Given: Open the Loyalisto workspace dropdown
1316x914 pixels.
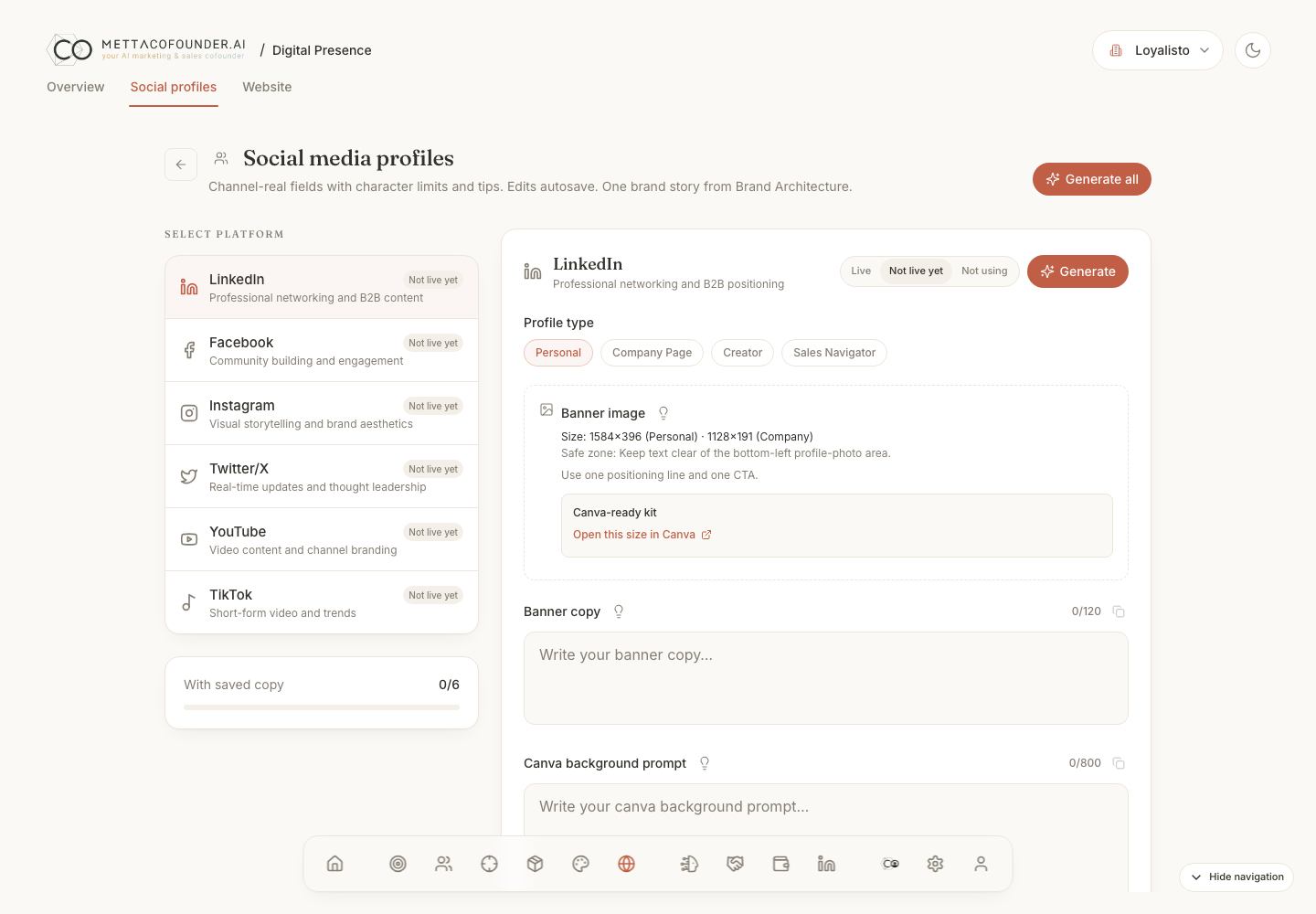Looking at the screenshot, I should point(1158,50).
